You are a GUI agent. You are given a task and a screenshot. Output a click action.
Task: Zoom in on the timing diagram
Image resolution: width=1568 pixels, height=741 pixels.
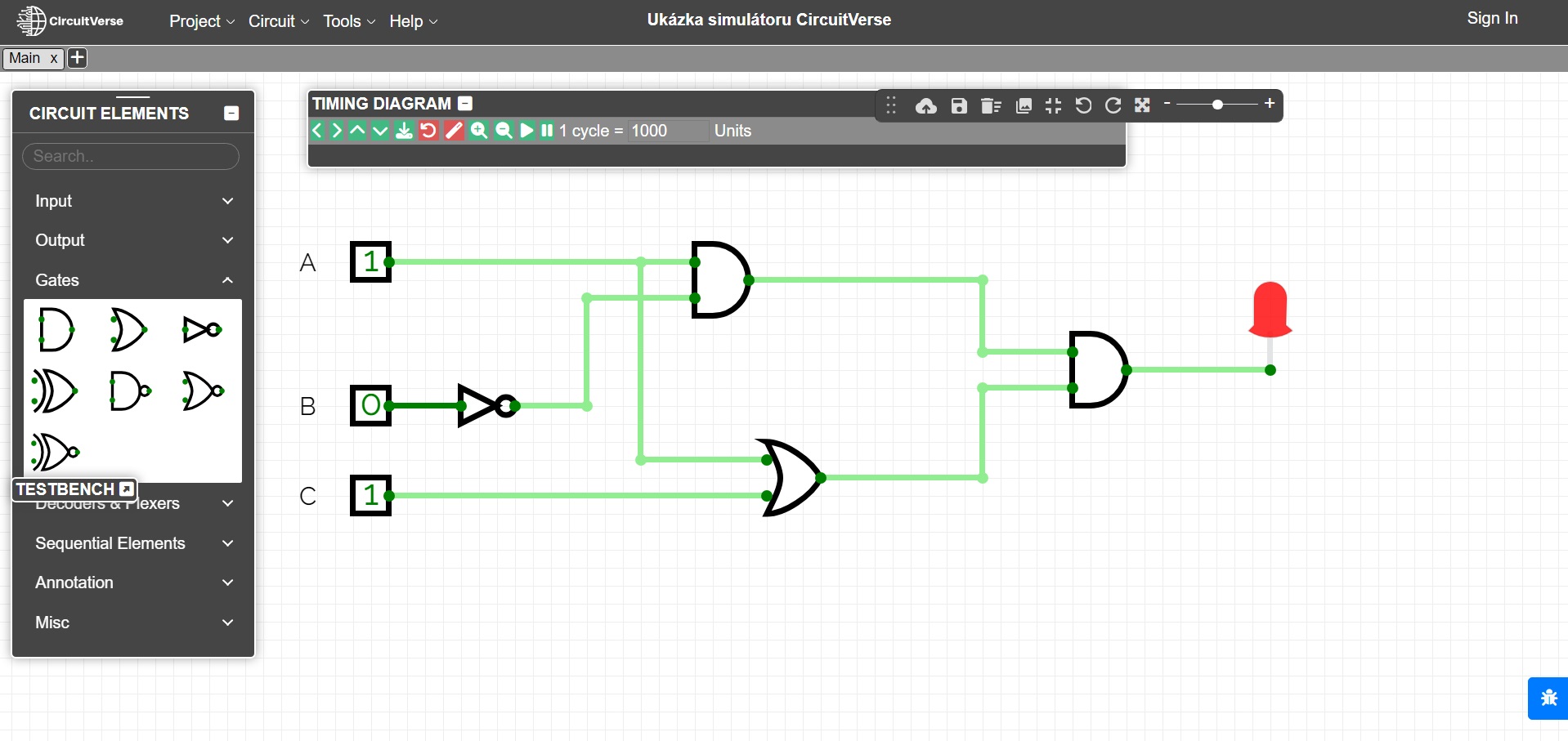click(479, 131)
